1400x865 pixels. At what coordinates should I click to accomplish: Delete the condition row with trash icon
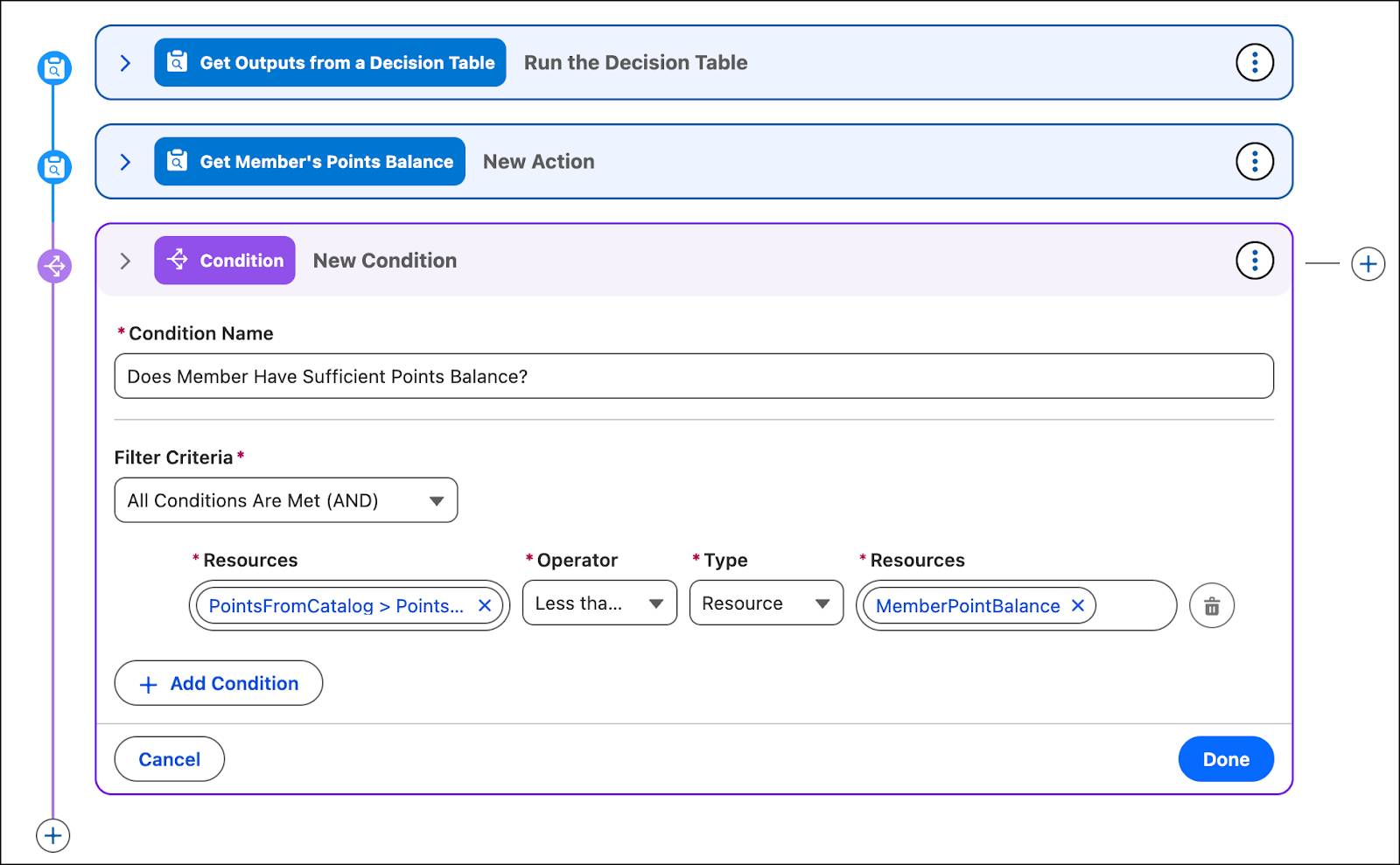(1212, 606)
